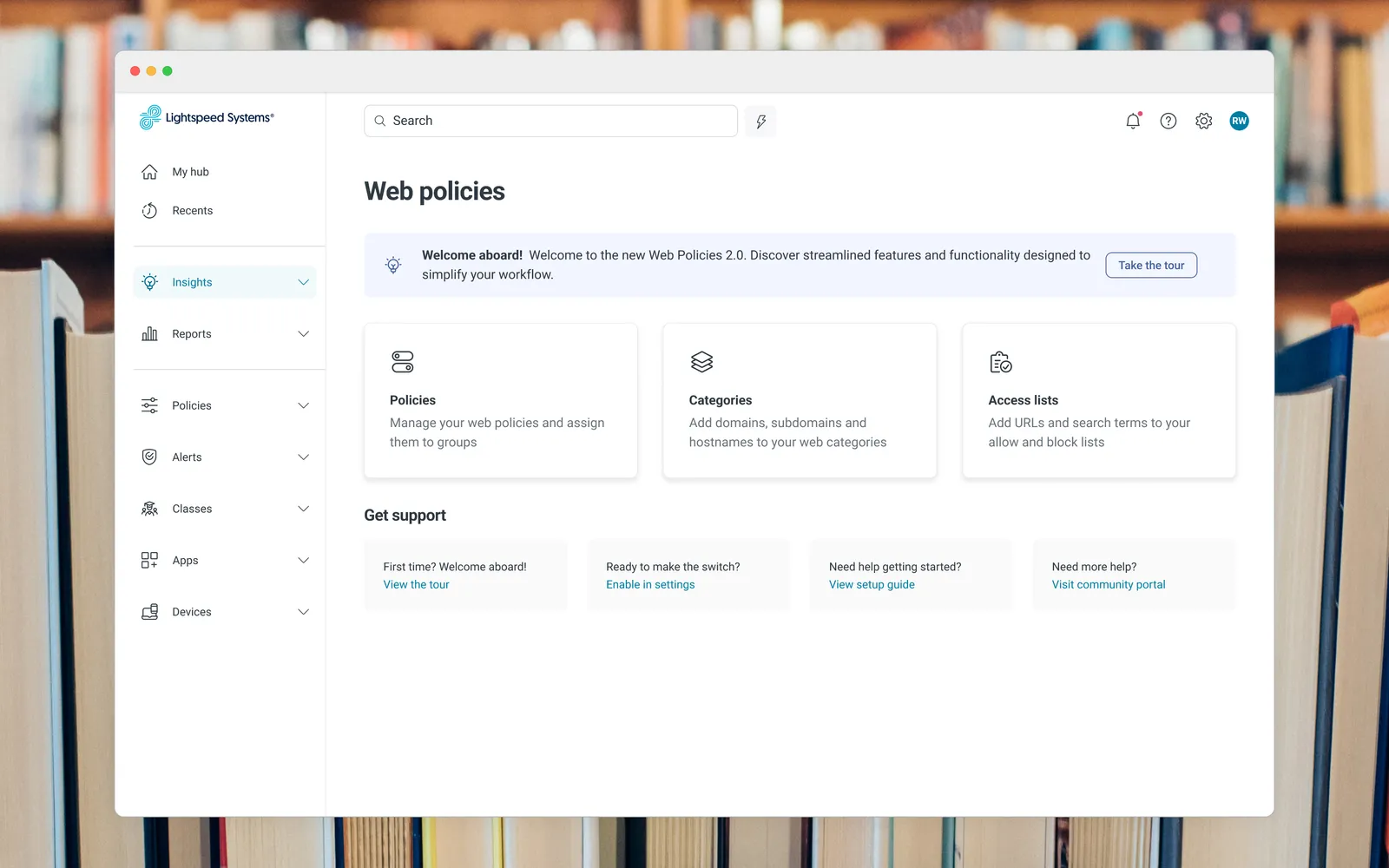The height and width of the screenshot is (868, 1389).
Task: Open the Access lists card title
Action: (1023, 400)
